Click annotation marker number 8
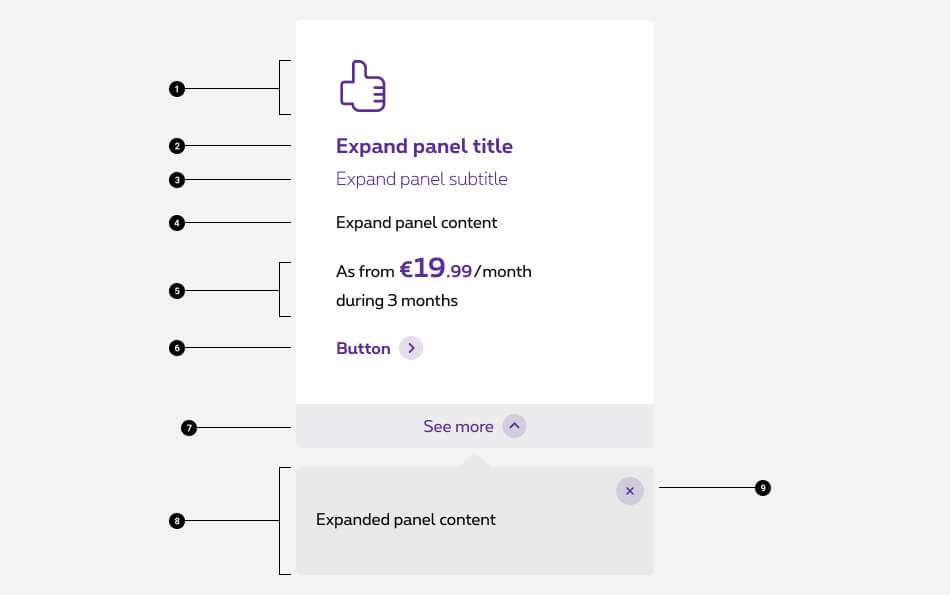Screen dimensions: 950x595 (x=177, y=521)
